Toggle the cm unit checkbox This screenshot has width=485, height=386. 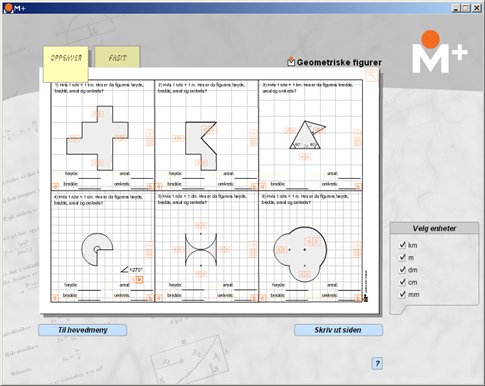coord(402,282)
